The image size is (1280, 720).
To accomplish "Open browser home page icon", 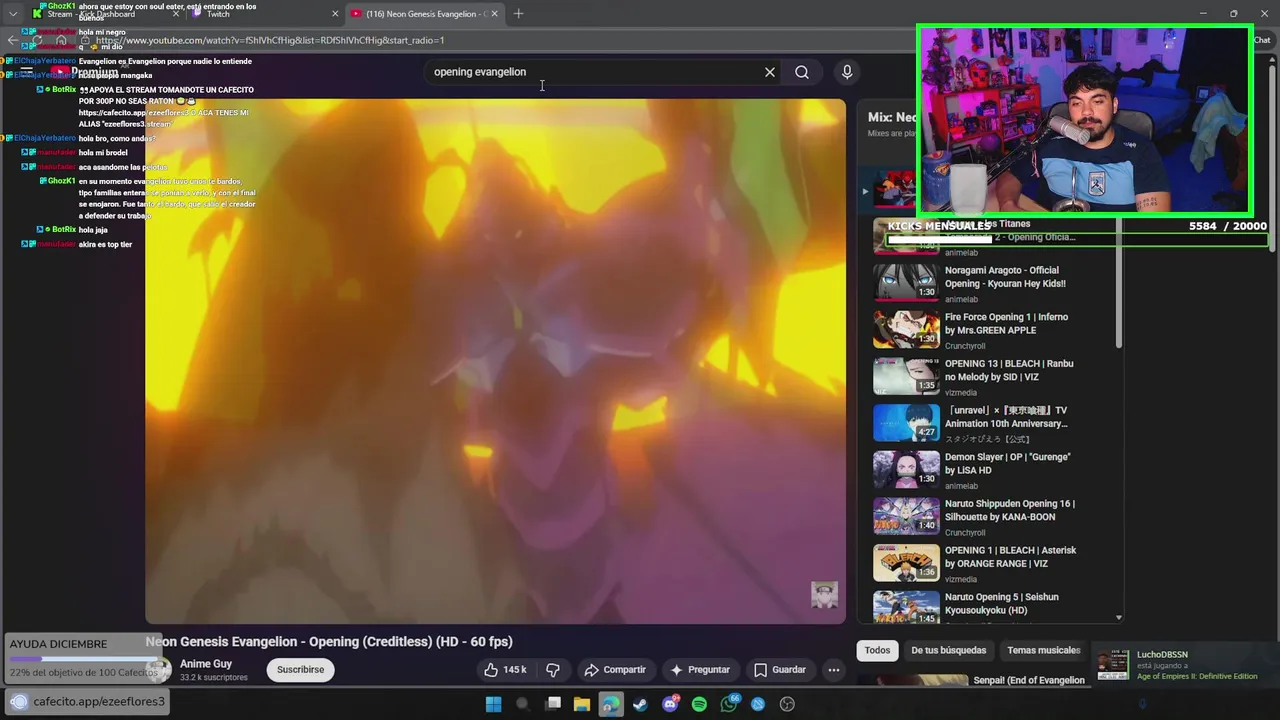I will tap(61, 40).
